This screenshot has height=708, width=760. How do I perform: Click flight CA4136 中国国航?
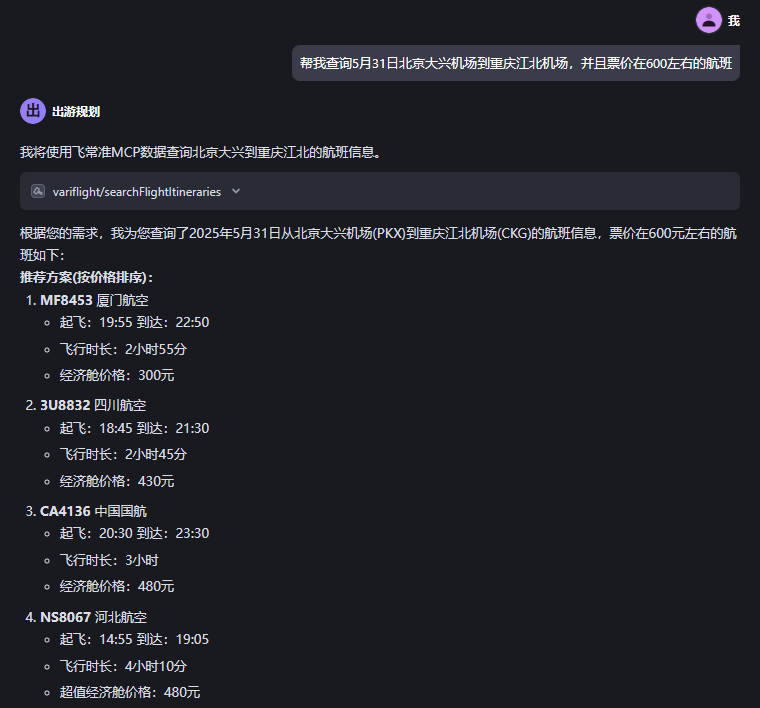click(x=93, y=511)
